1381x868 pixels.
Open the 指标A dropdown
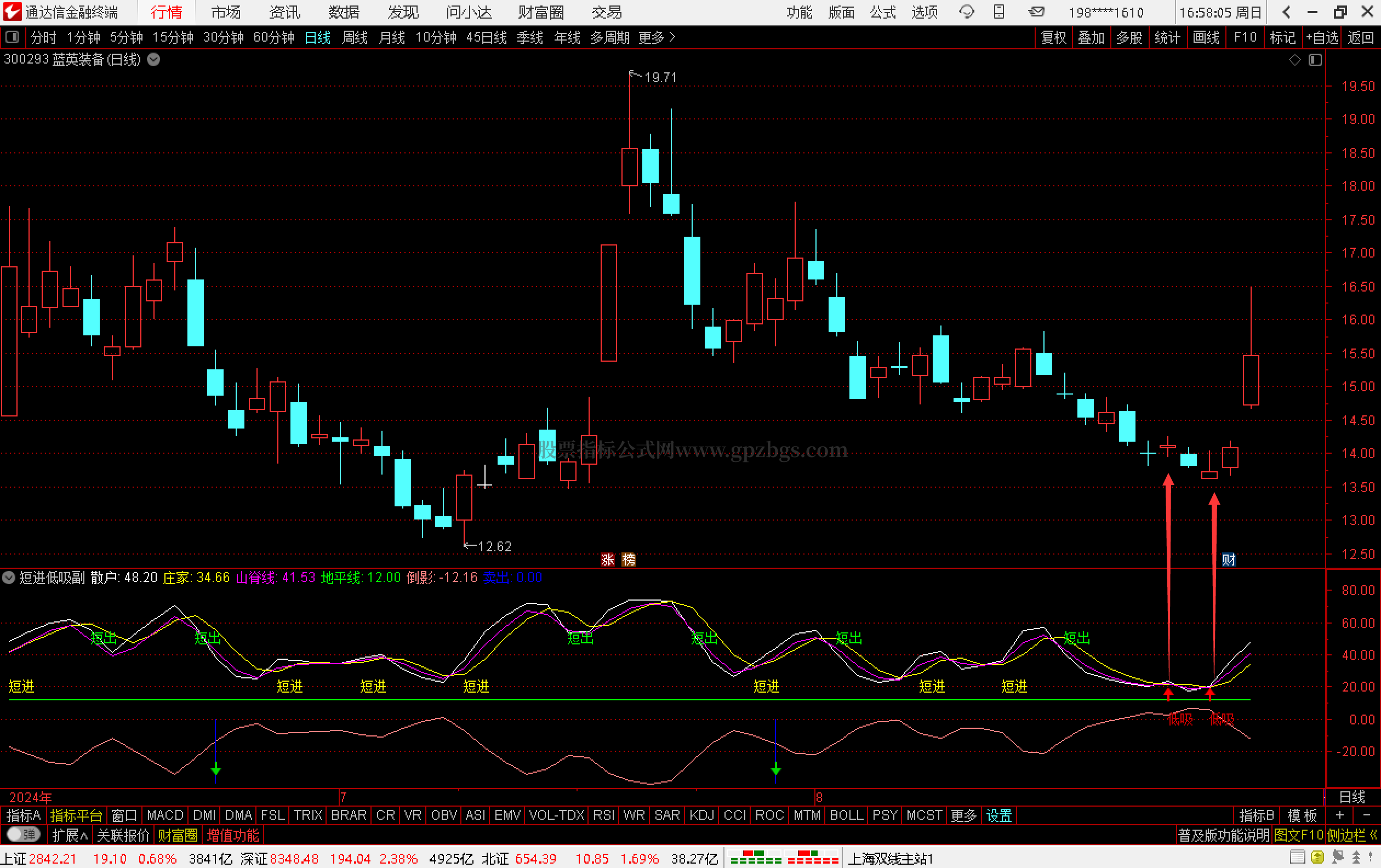(x=24, y=815)
